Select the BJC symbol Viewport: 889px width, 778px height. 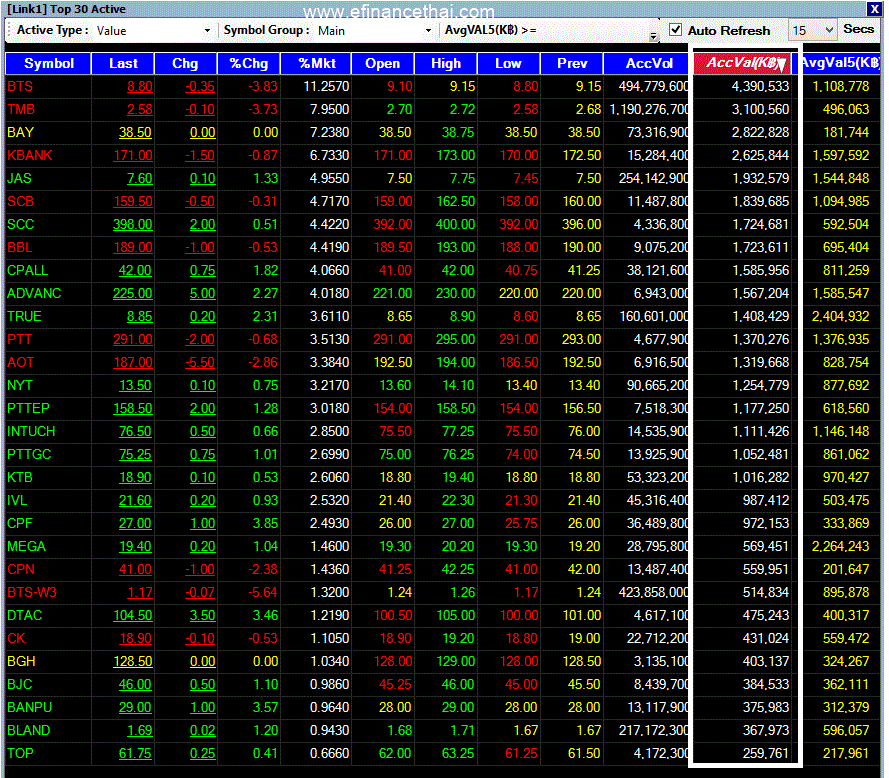(x=20, y=684)
